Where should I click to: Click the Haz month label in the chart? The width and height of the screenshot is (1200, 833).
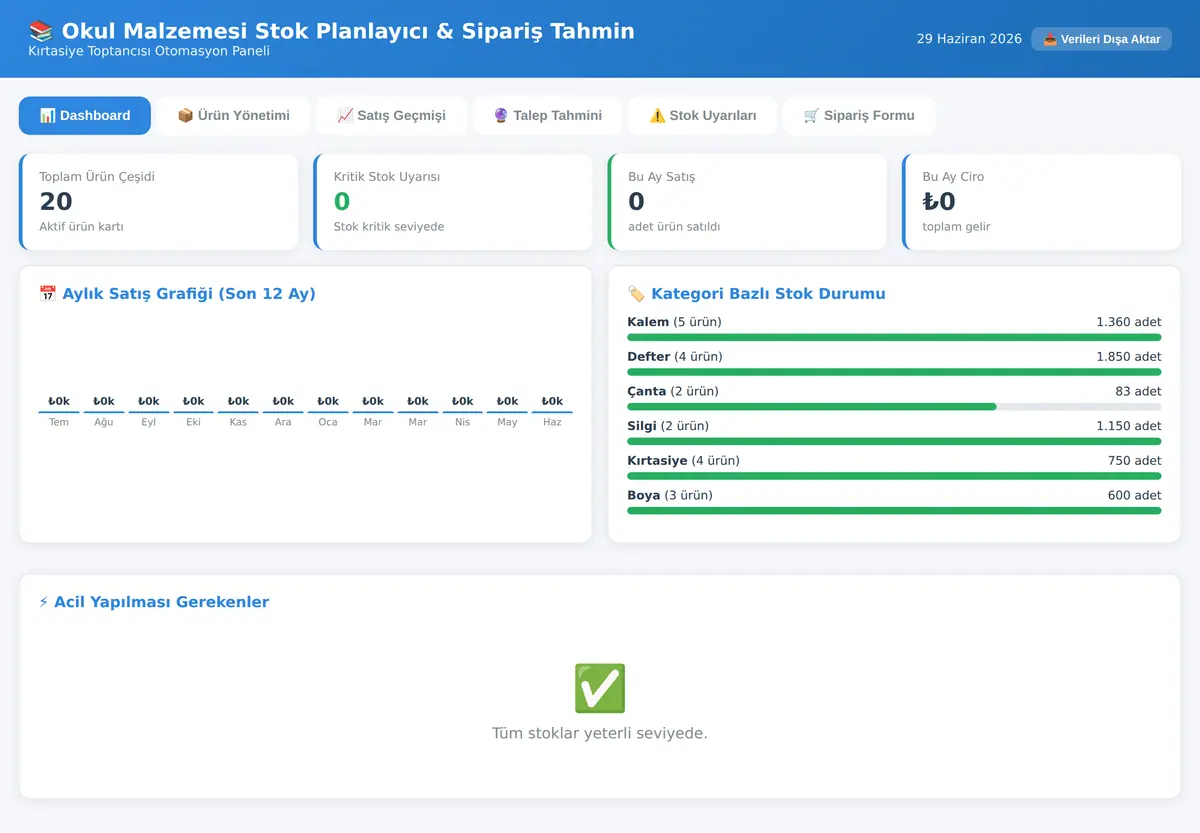click(552, 422)
